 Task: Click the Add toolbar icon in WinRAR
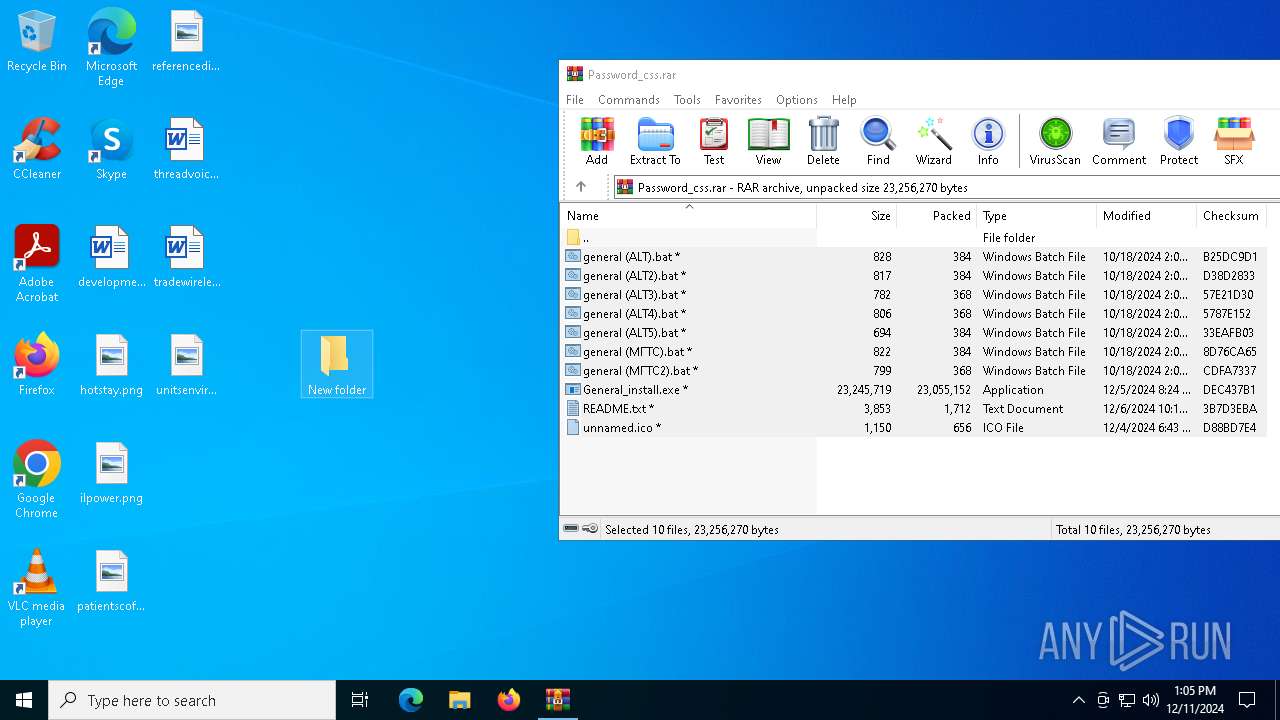coord(597,141)
